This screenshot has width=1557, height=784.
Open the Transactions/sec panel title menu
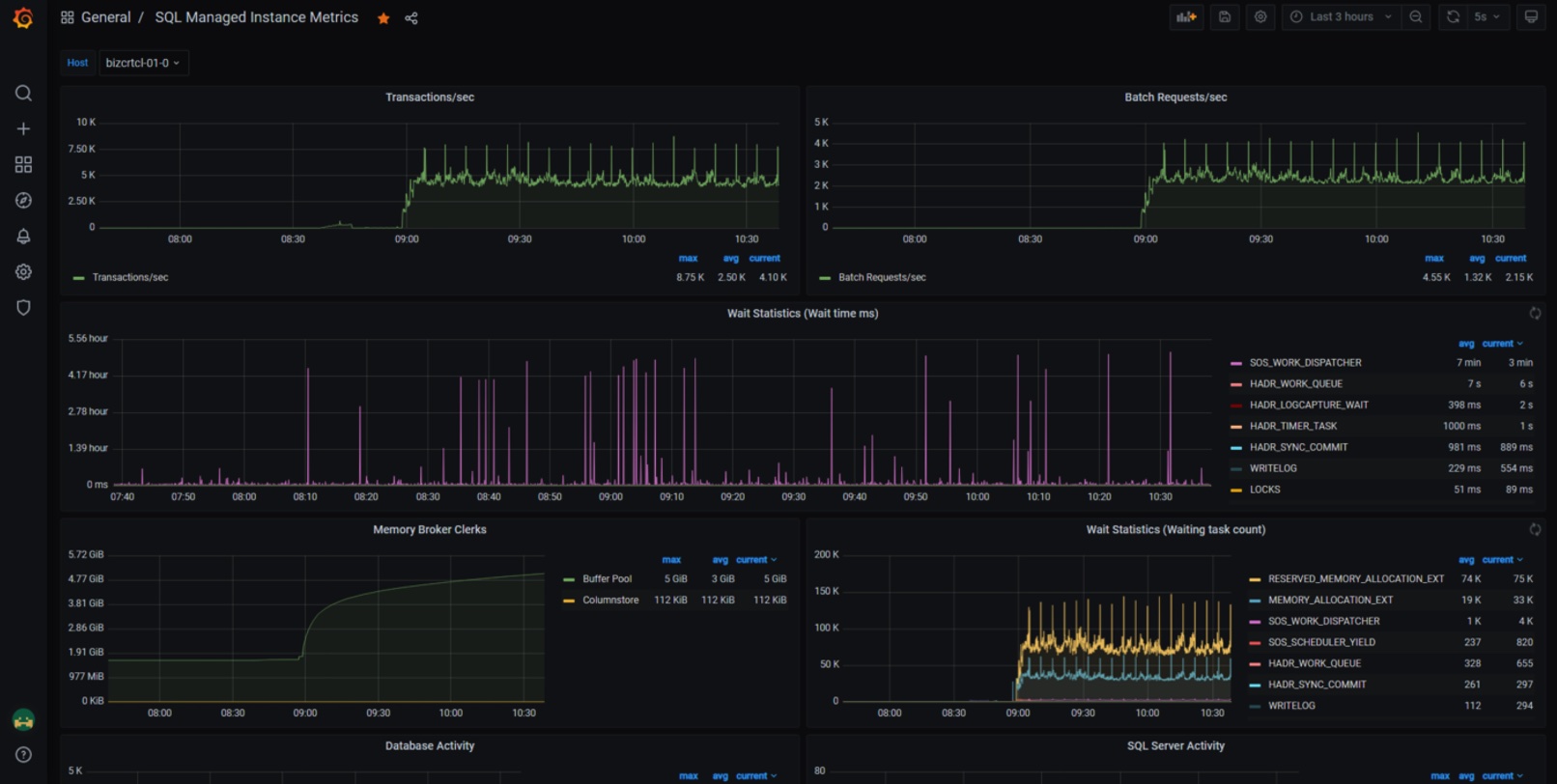click(x=430, y=98)
